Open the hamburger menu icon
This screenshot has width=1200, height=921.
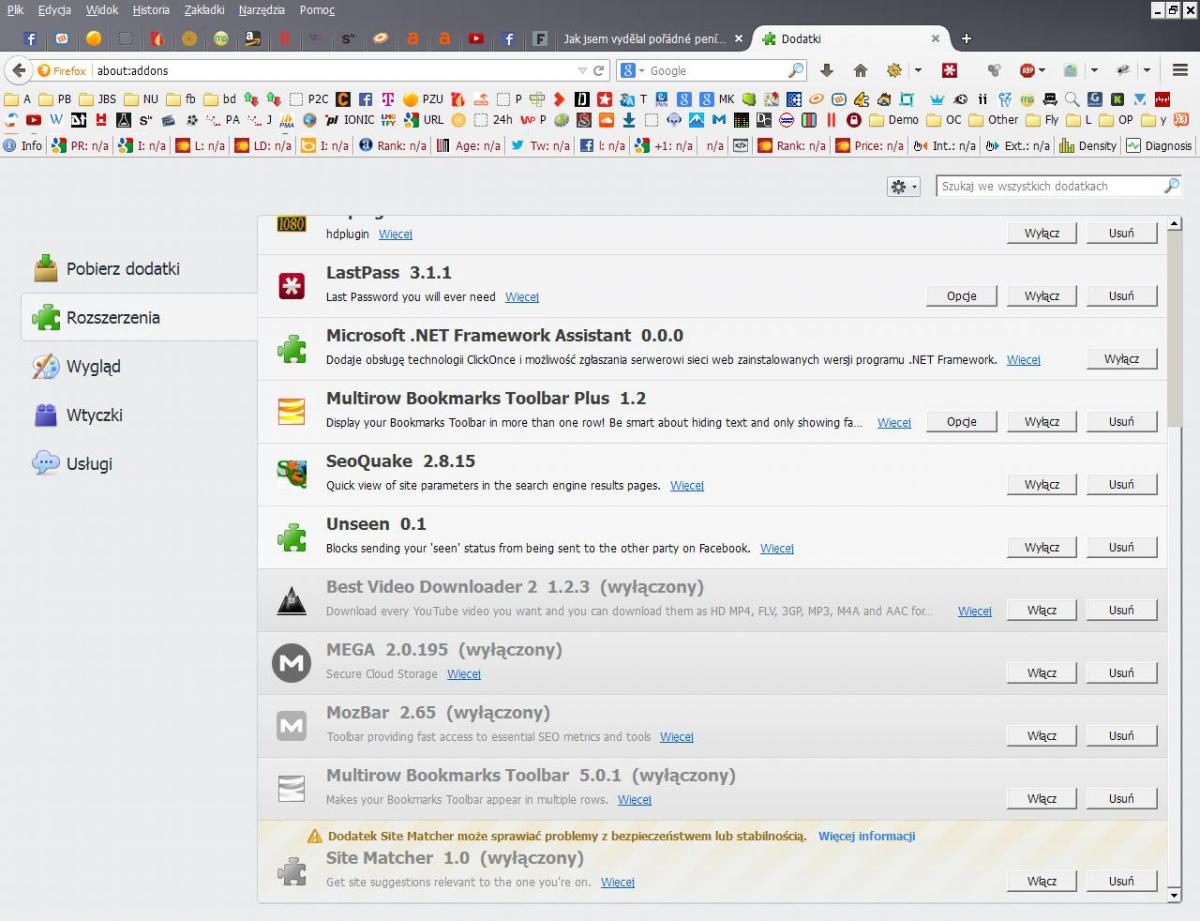click(1180, 70)
